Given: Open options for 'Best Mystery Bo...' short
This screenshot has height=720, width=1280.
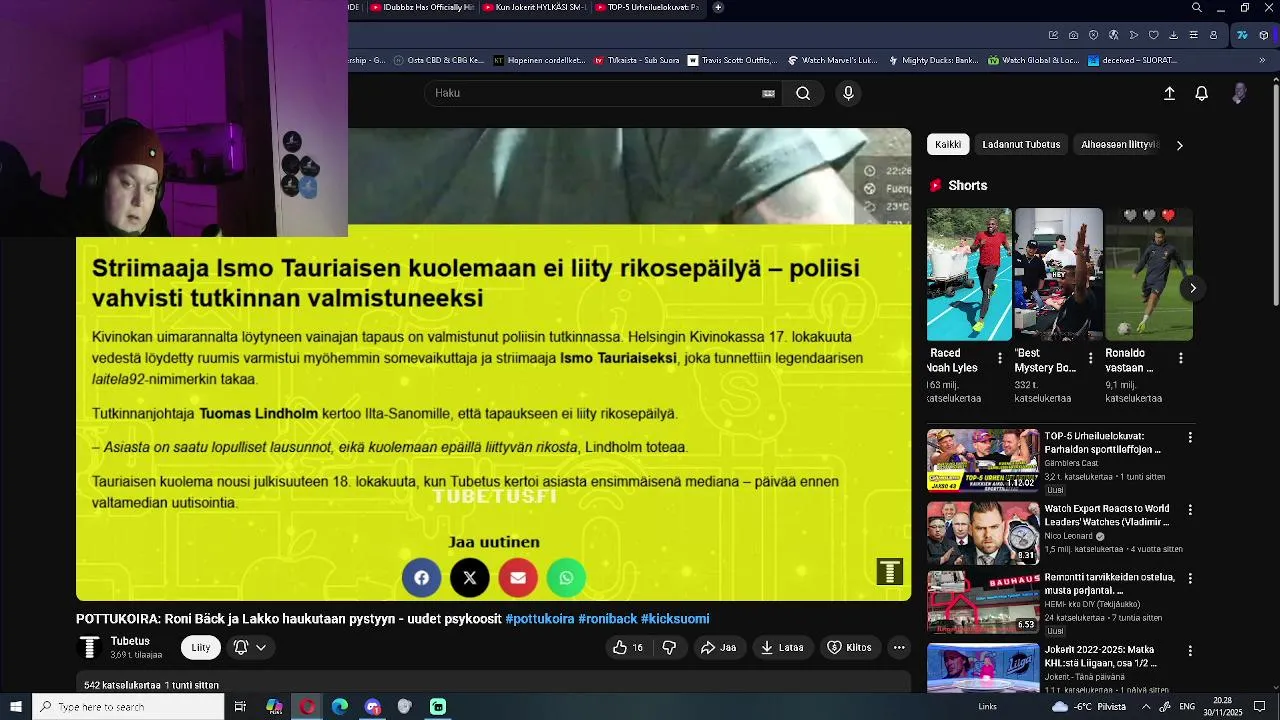Looking at the screenshot, I should [1091, 358].
